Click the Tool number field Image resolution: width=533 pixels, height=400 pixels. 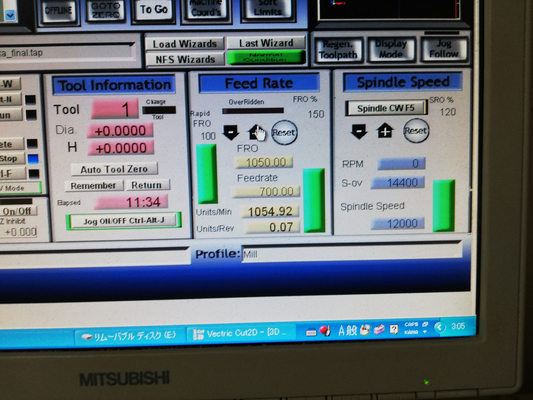tap(115, 109)
